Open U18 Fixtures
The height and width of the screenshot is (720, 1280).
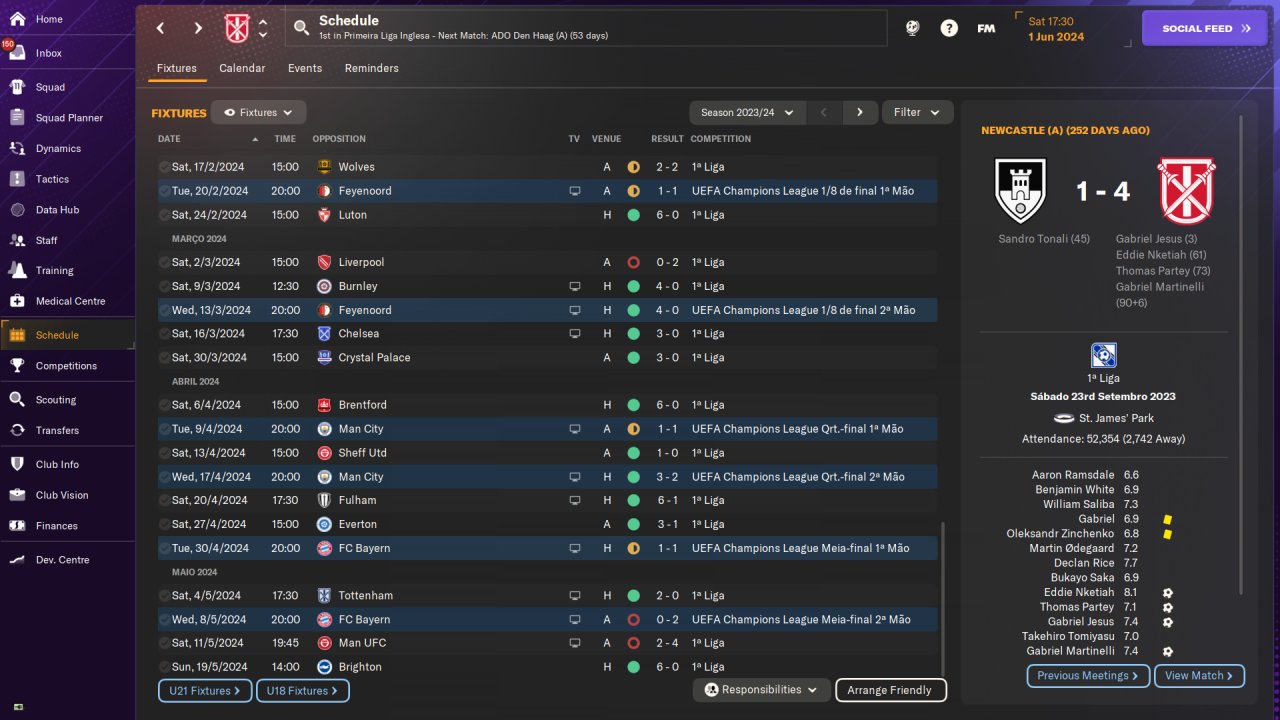click(x=303, y=691)
